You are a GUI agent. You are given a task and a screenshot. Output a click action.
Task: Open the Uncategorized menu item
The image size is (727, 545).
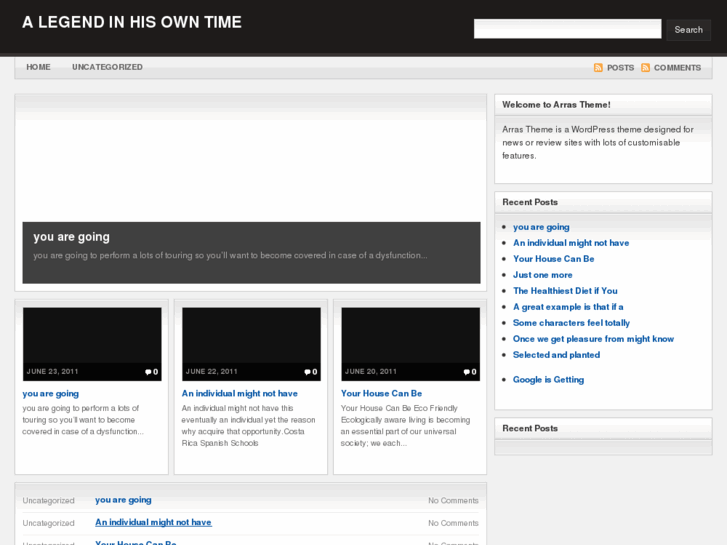click(x=107, y=67)
